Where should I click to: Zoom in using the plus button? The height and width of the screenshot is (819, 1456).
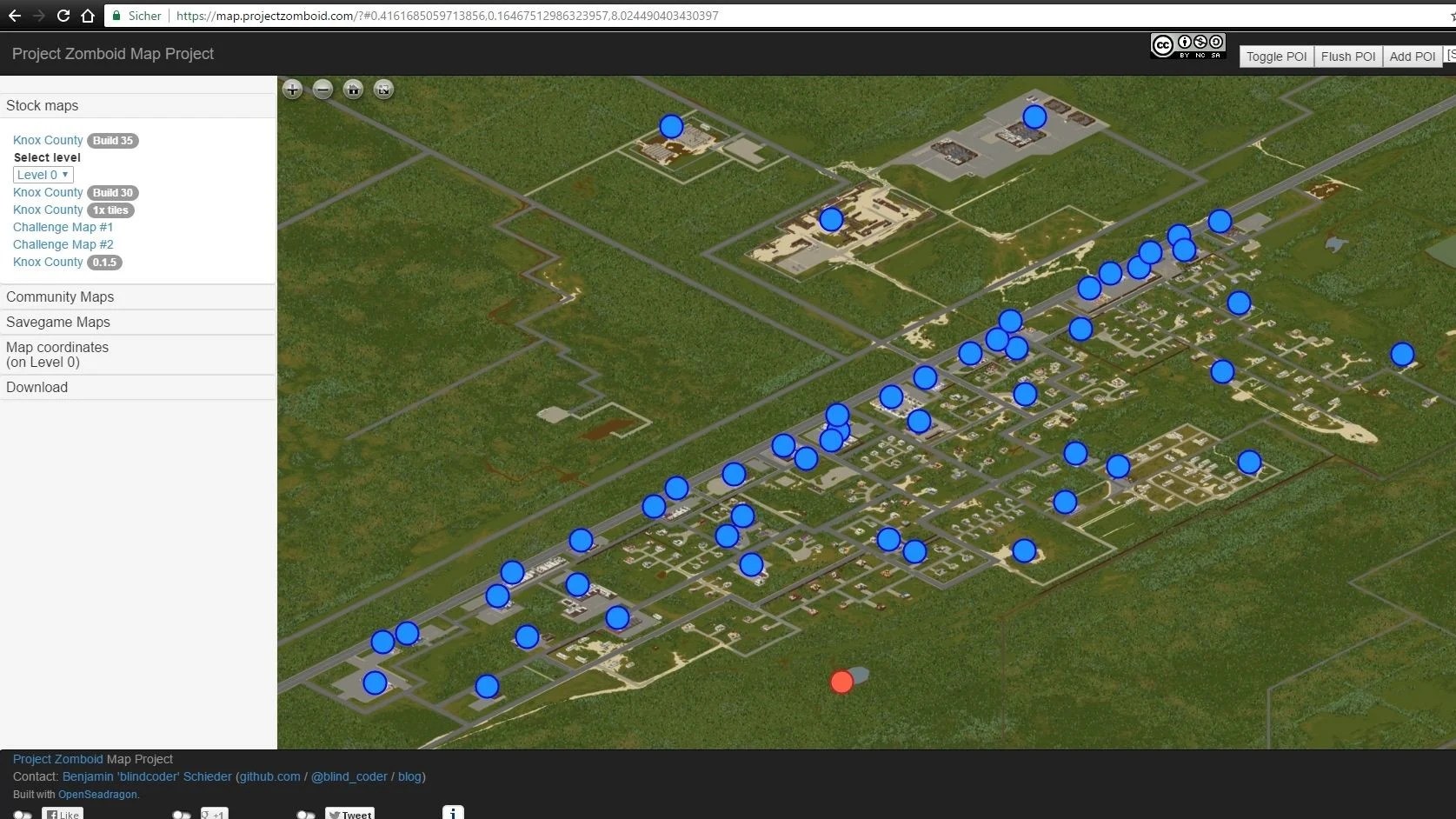tap(292, 90)
